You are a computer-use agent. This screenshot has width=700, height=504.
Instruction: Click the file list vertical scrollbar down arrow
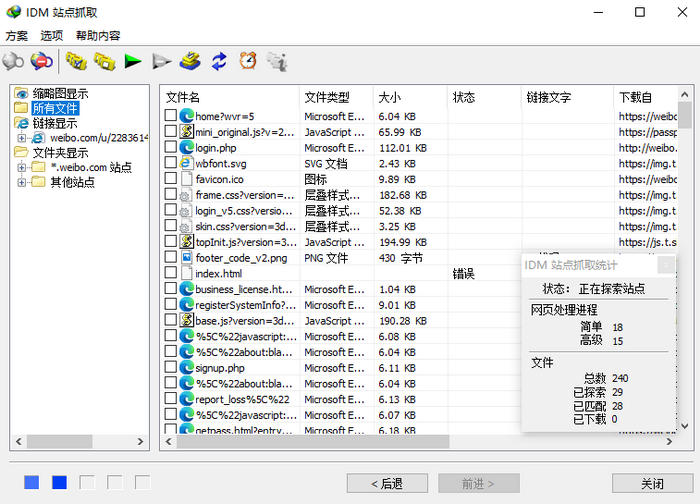pyautogui.click(x=684, y=426)
